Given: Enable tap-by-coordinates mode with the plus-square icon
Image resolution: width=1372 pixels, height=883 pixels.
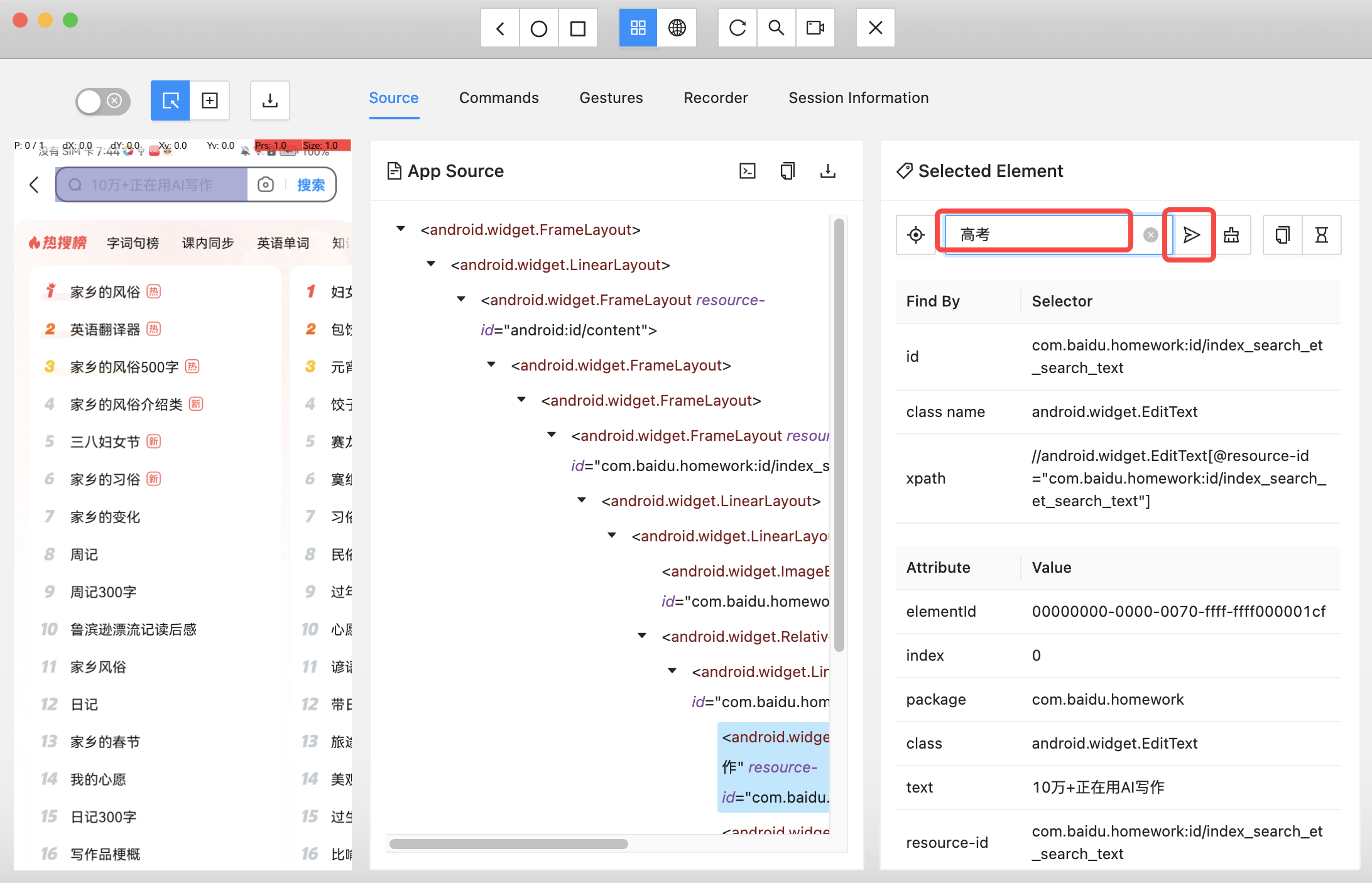Looking at the screenshot, I should 210,100.
